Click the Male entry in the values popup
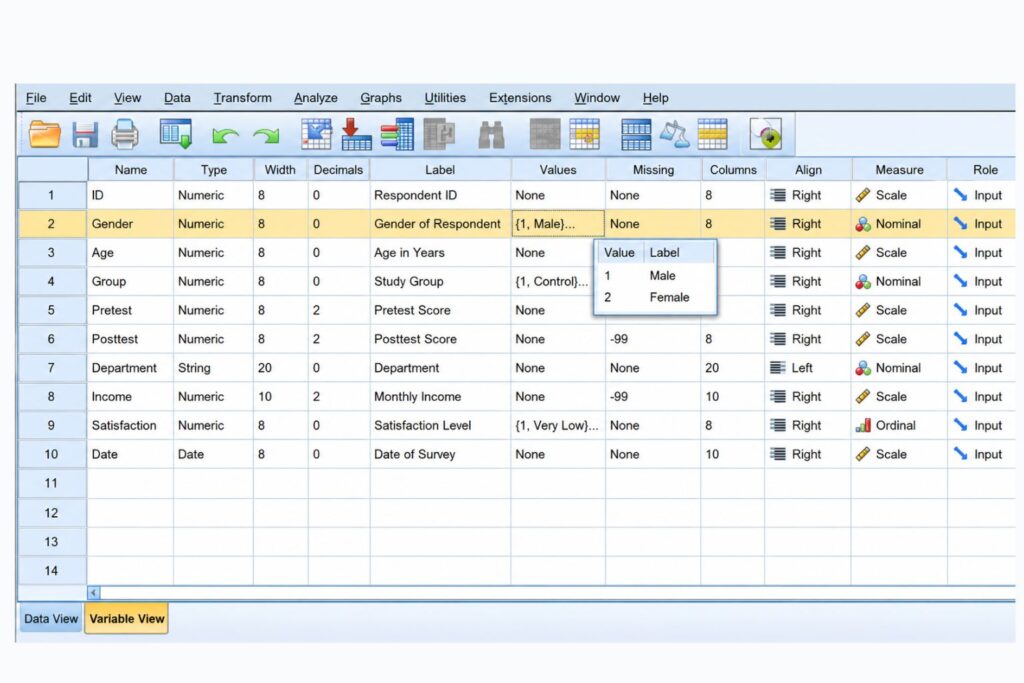This screenshot has width=1024, height=683. click(x=662, y=276)
